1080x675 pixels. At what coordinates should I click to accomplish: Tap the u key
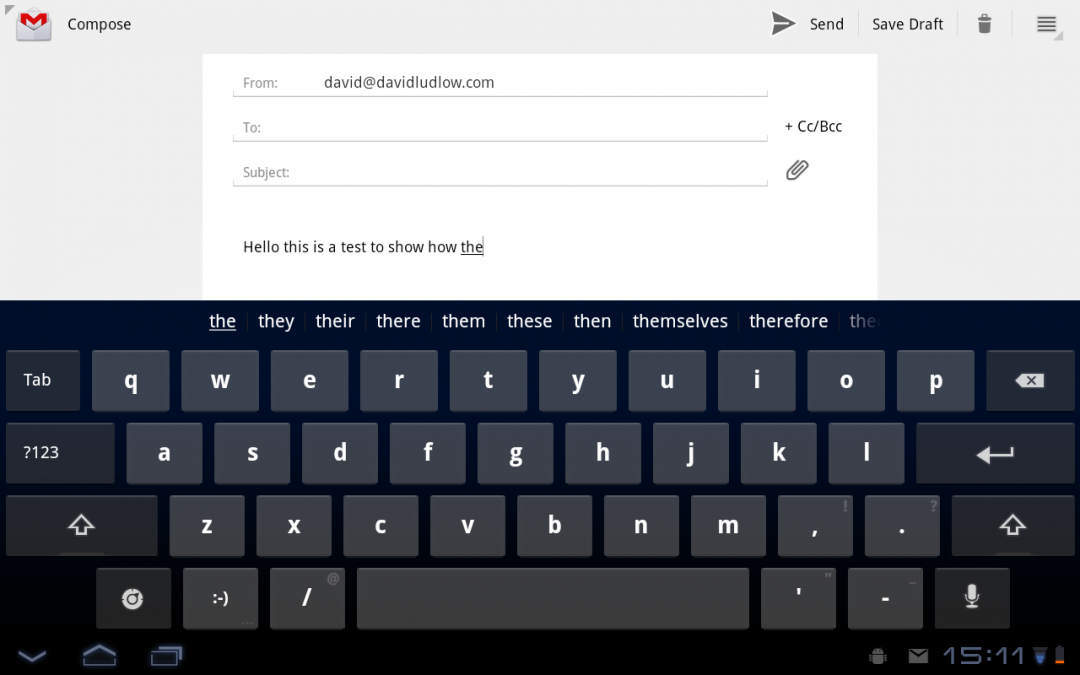click(x=667, y=380)
